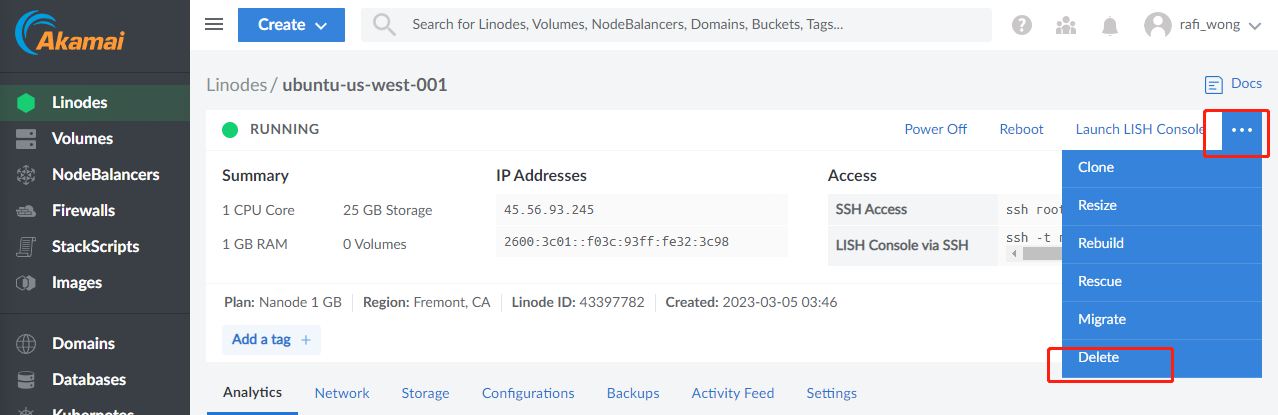Click the Reboot button

[1021, 129]
